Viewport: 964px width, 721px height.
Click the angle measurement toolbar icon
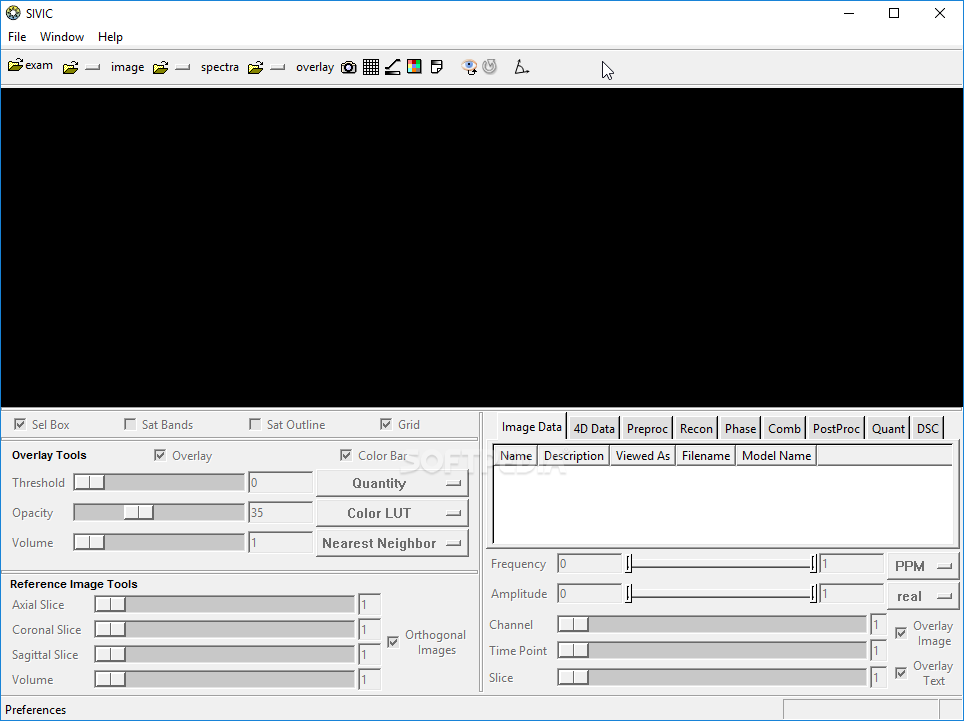tap(521, 67)
